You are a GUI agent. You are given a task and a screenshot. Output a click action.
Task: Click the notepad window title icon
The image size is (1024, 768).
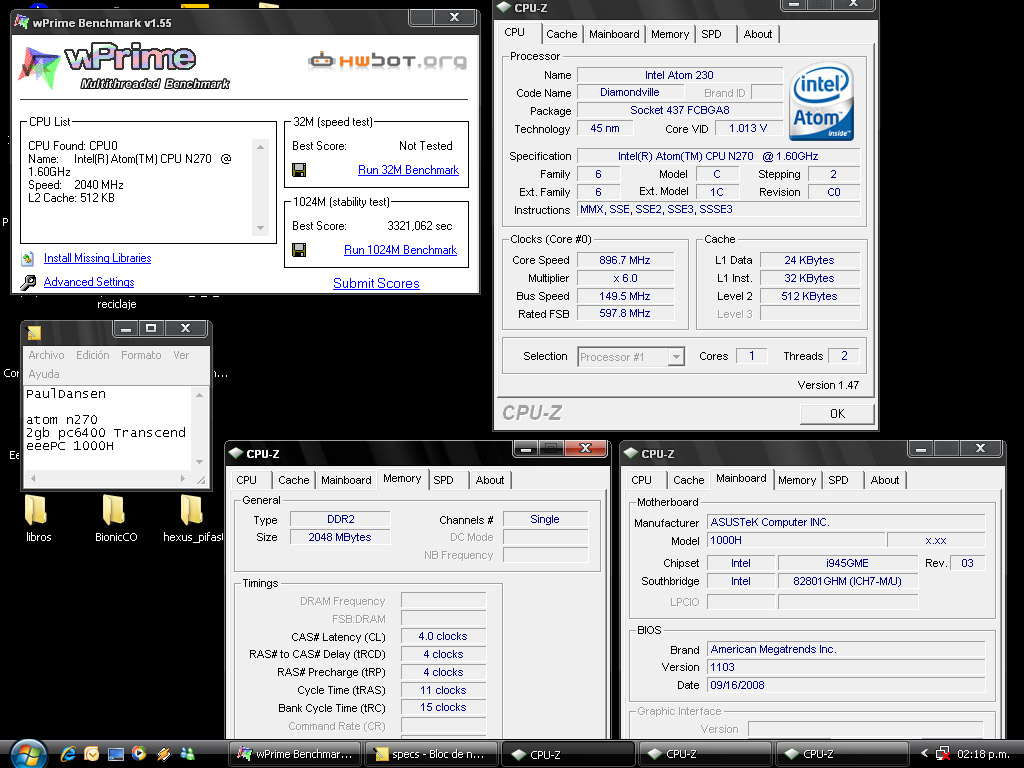[34, 333]
